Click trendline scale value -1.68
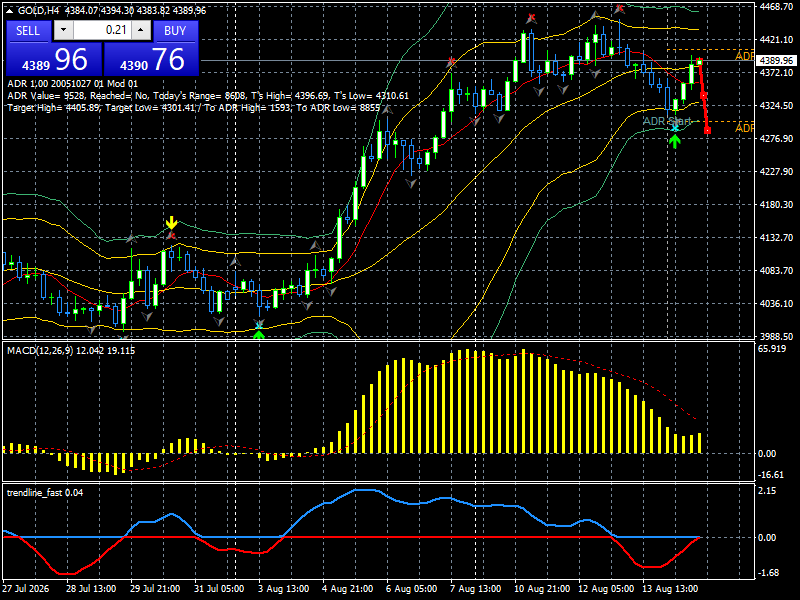 [x=768, y=572]
